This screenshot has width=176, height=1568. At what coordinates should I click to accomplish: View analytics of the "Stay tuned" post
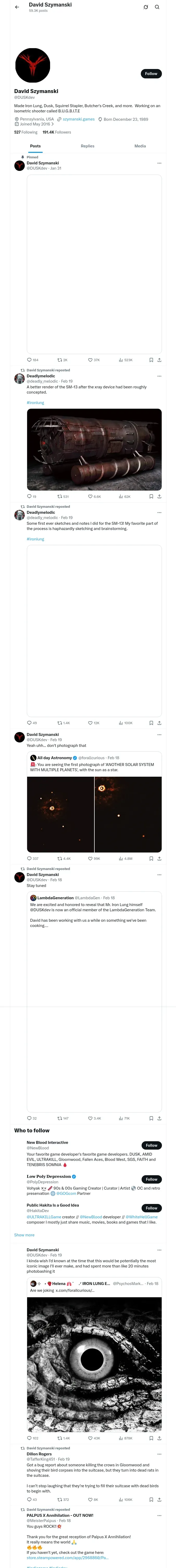click(x=122, y=1118)
